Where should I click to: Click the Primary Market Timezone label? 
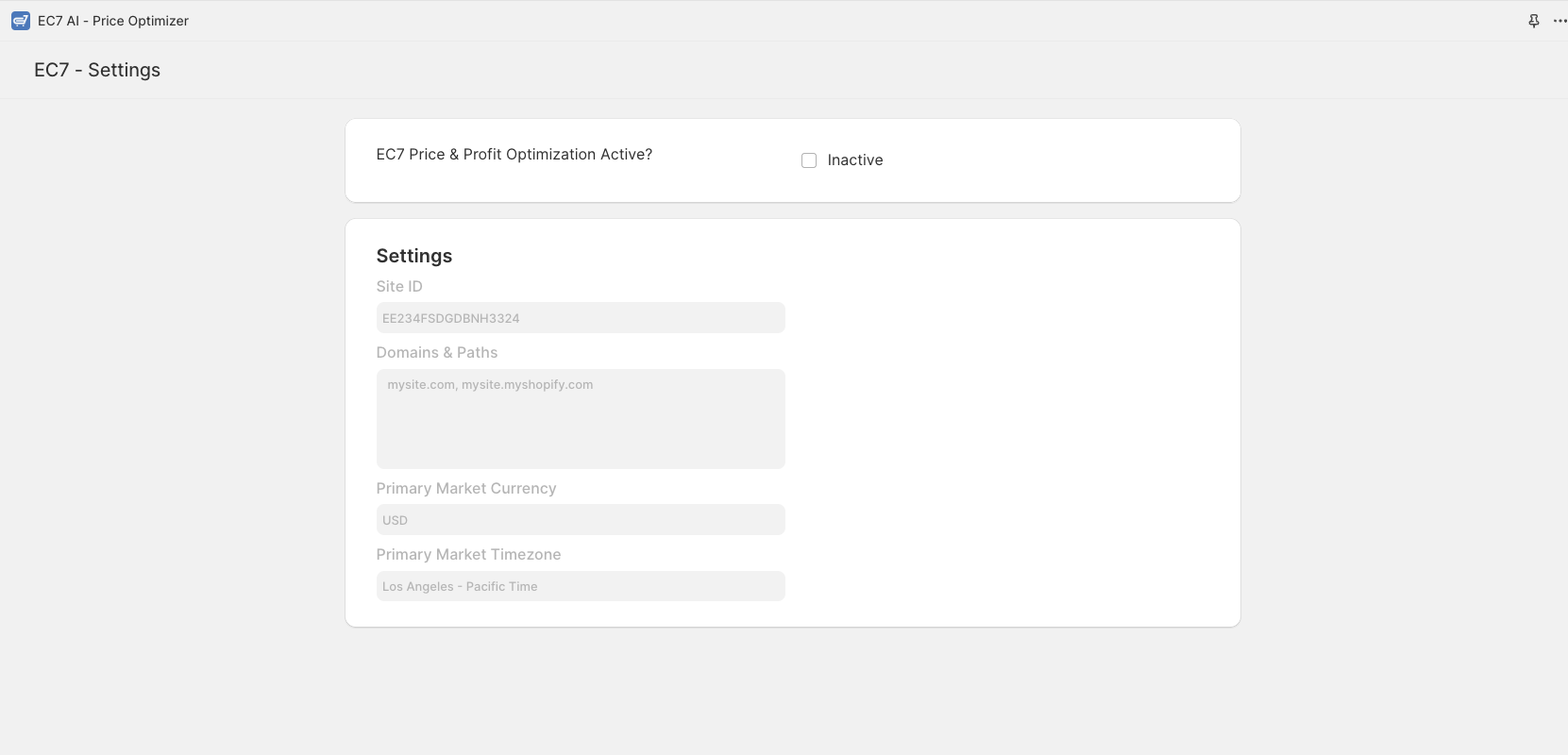pos(468,554)
